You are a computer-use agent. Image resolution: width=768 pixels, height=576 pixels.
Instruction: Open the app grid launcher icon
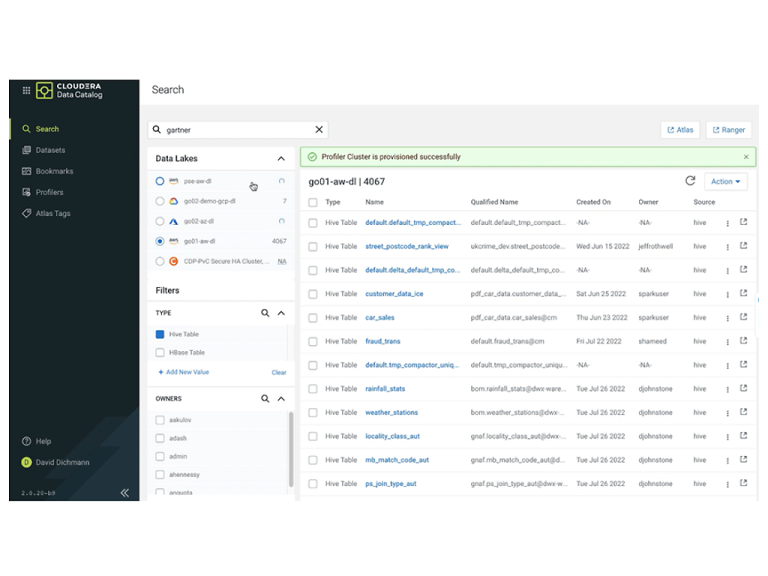[26, 90]
